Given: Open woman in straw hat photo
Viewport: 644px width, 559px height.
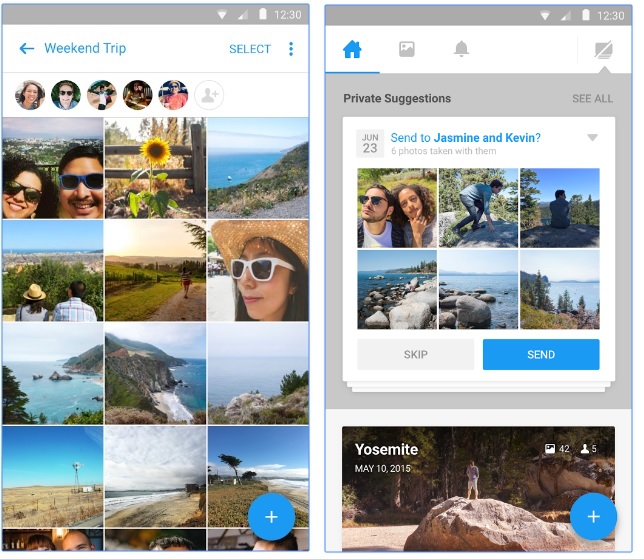Looking at the screenshot, I should [x=258, y=271].
